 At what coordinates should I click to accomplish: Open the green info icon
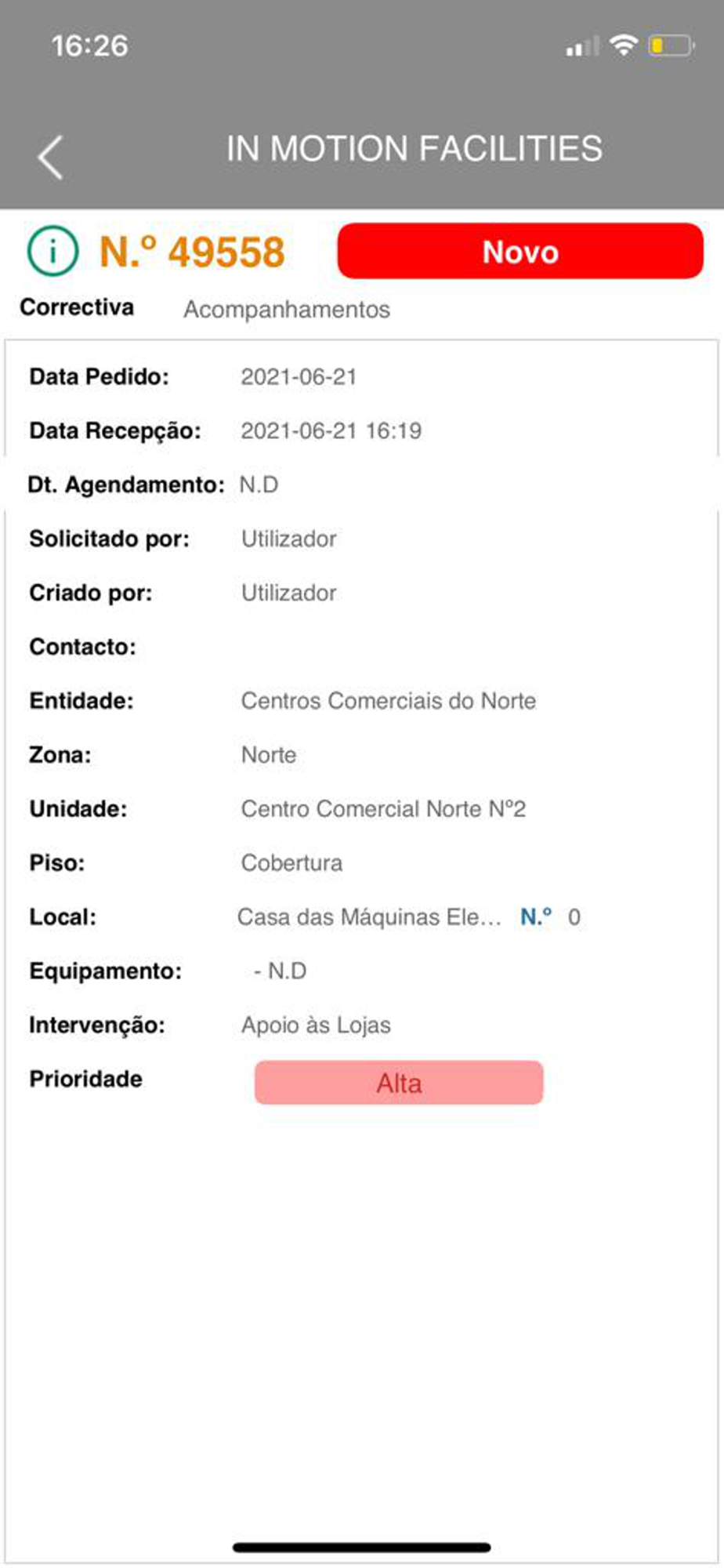(x=52, y=252)
